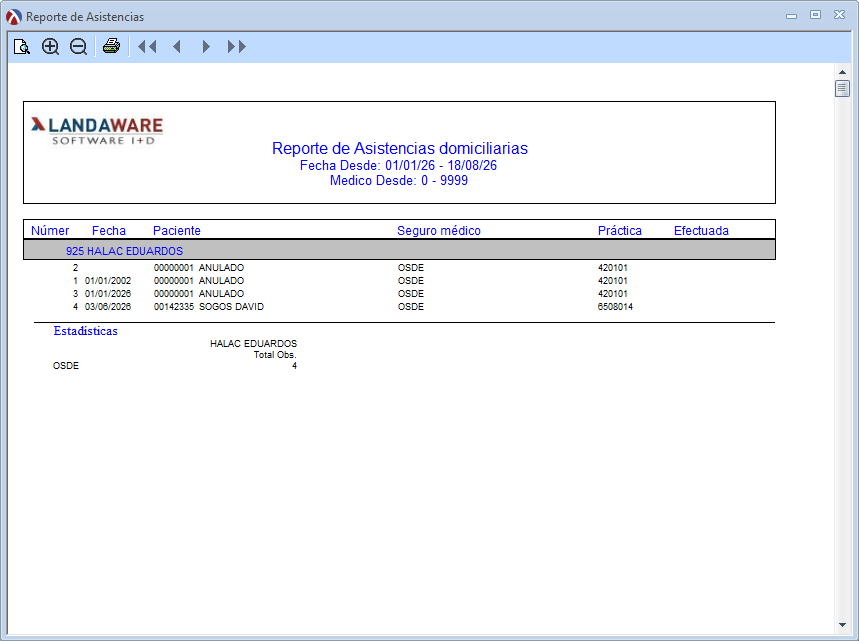Image resolution: width=859 pixels, height=641 pixels.
Task: Click date '01/01/2002' in row 1
Action: click(x=108, y=281)
